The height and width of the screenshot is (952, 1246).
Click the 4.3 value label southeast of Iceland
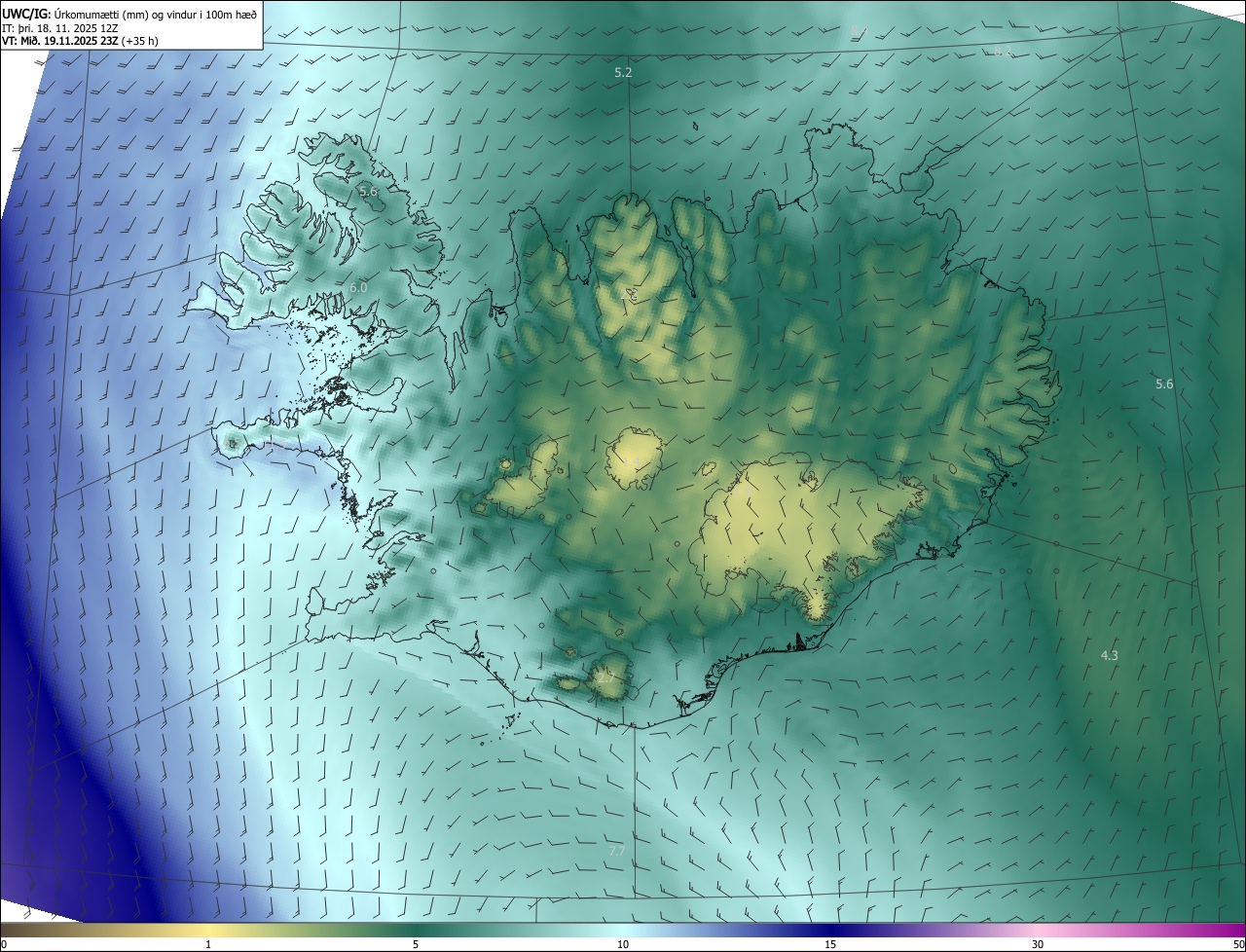click(1109, 656)
